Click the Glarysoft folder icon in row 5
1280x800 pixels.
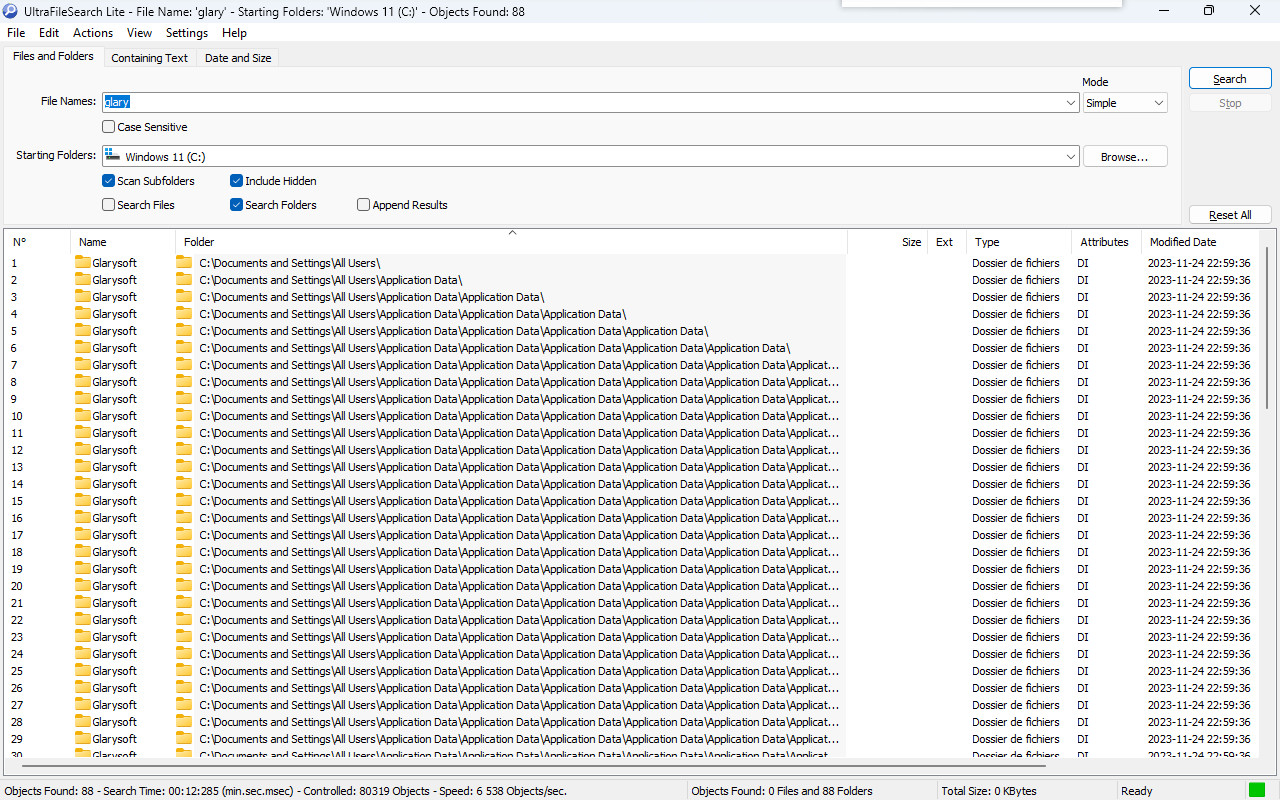tap(83, 331)
